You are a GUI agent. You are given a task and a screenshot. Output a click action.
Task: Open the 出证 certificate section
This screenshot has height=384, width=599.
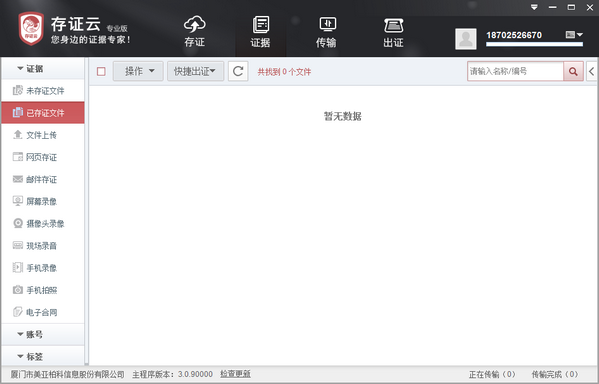click(x=393, y=32)
